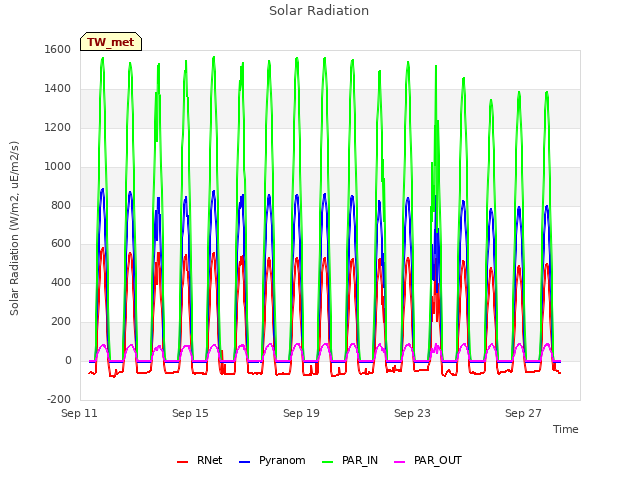Viewport: 640px width, 480px height.
Task: Click the Sep 19 x-axis label
Action: (x=301, y=413)
